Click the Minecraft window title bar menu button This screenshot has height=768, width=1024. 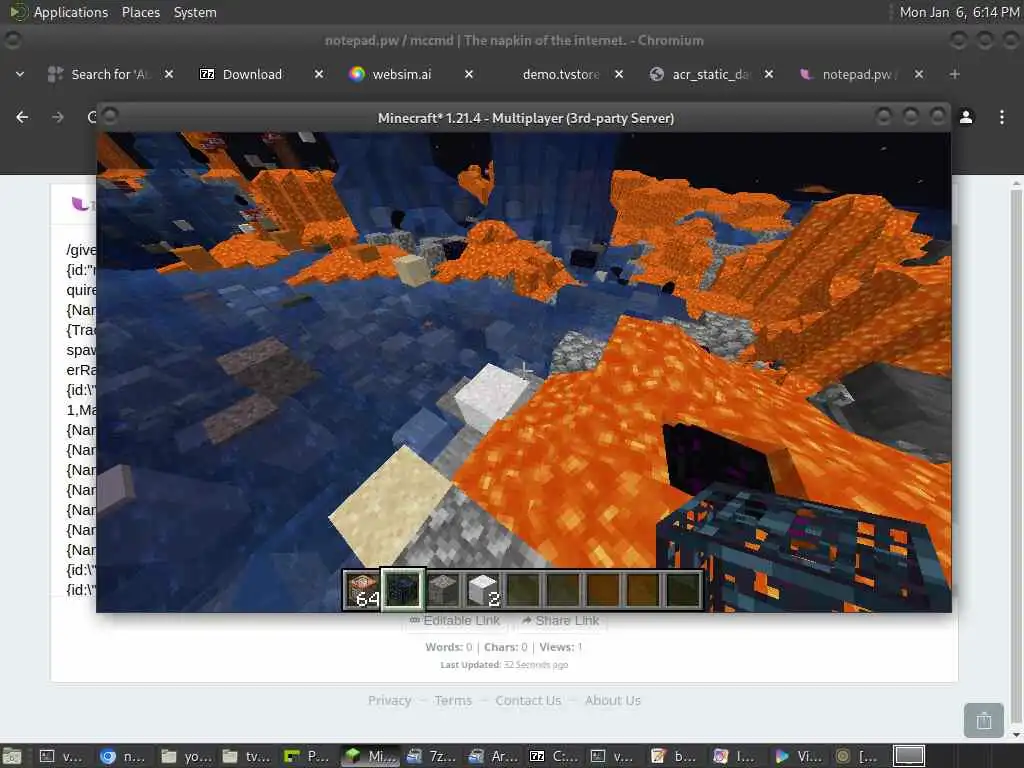tap(110, 117)
